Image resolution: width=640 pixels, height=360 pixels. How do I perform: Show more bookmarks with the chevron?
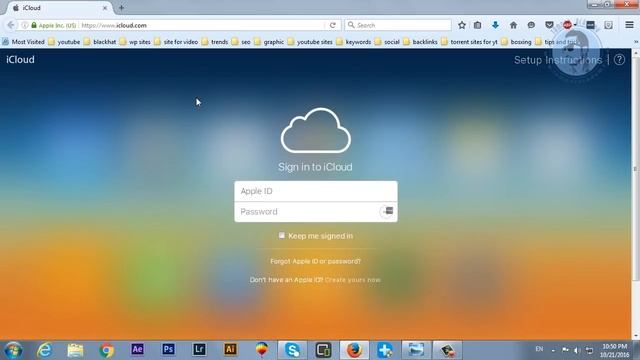coord(636,42)
